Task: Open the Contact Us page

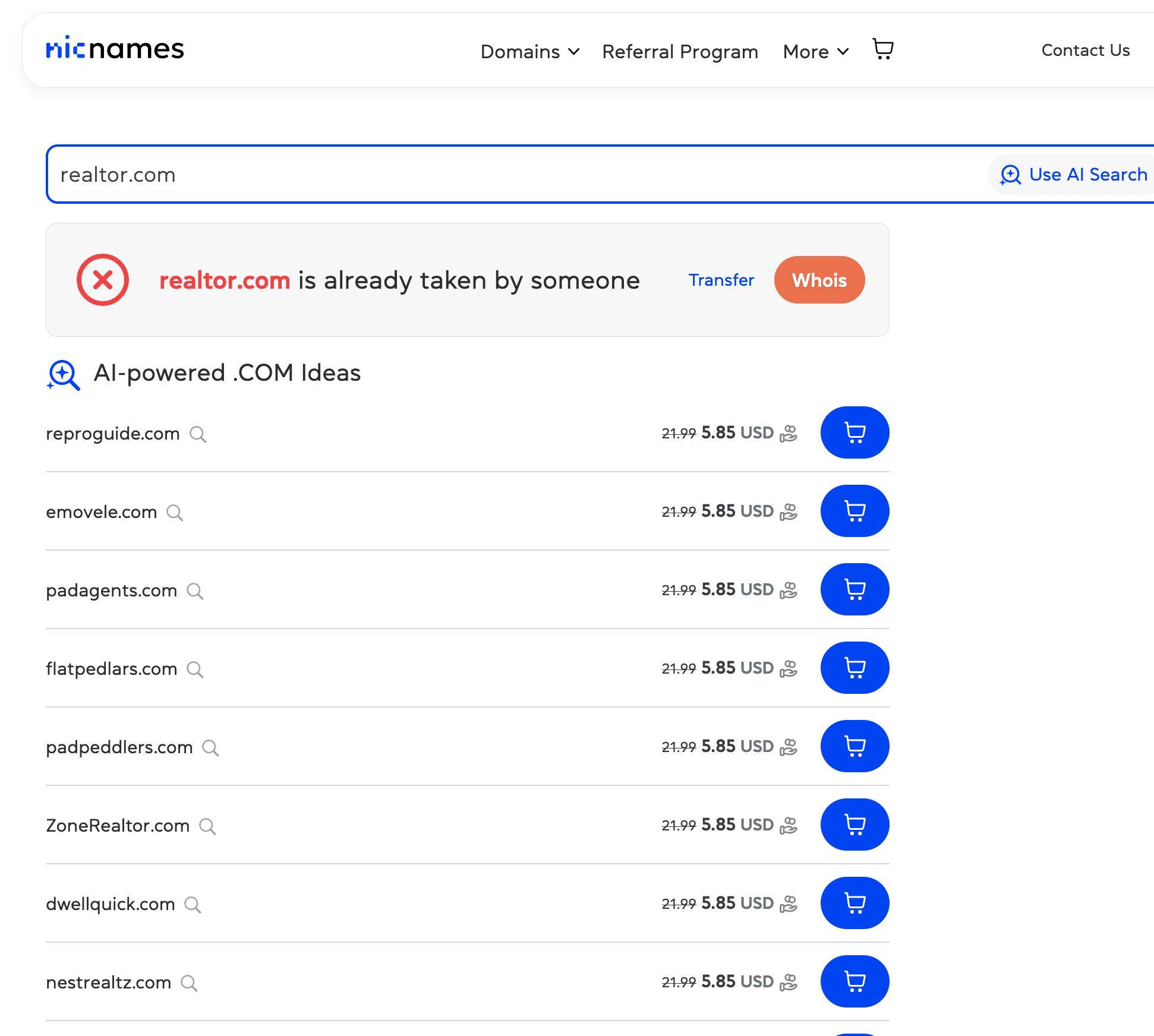Action: point(1086,50)
